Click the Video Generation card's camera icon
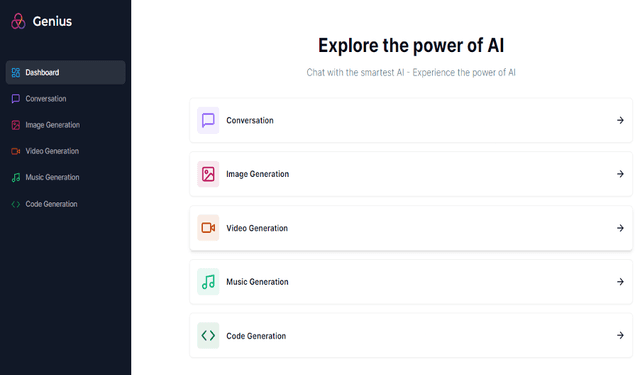 (x=208, y=228)
